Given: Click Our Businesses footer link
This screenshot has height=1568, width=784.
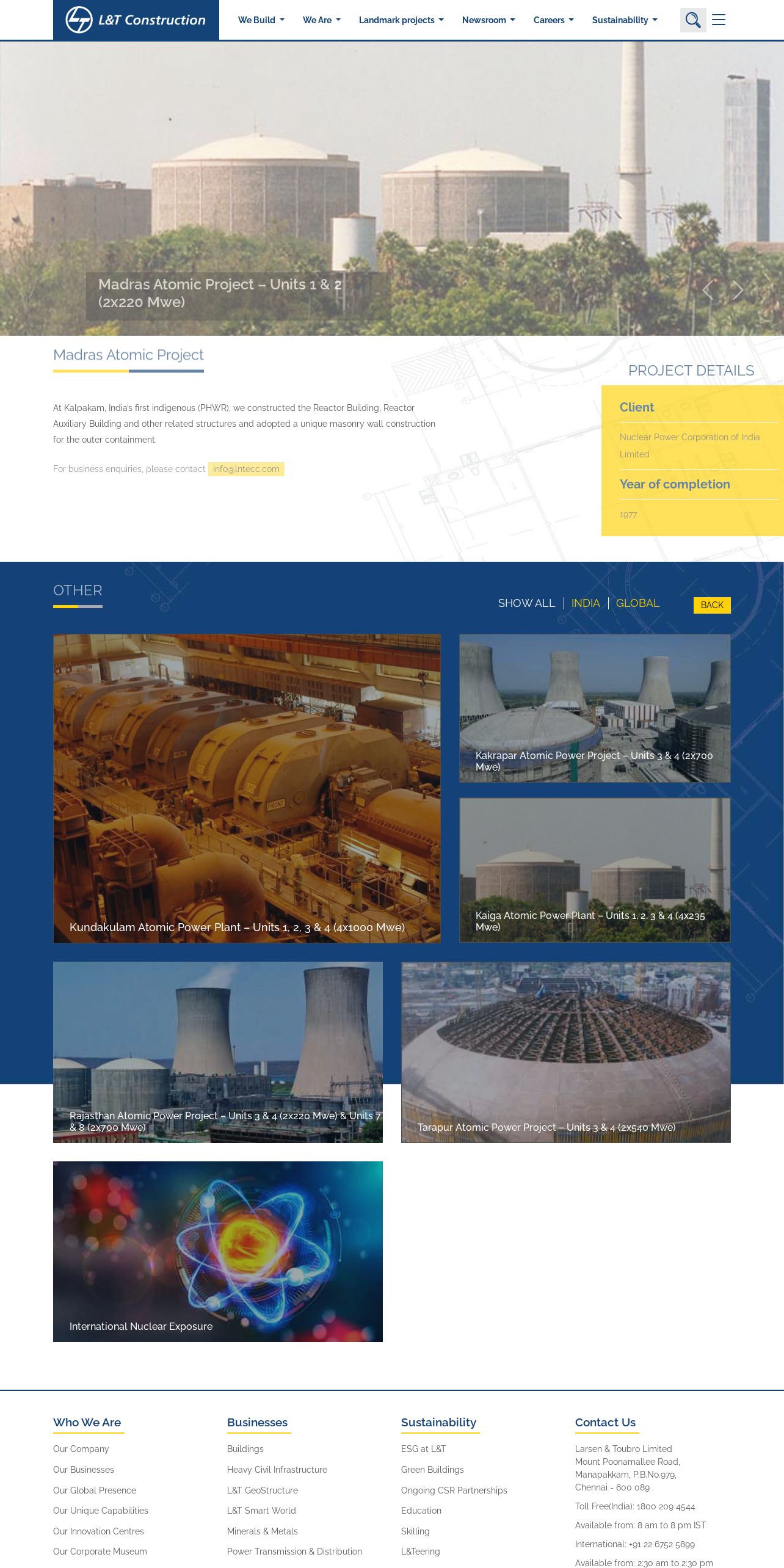Looking at the screenshot, I should pos(84,1470).
